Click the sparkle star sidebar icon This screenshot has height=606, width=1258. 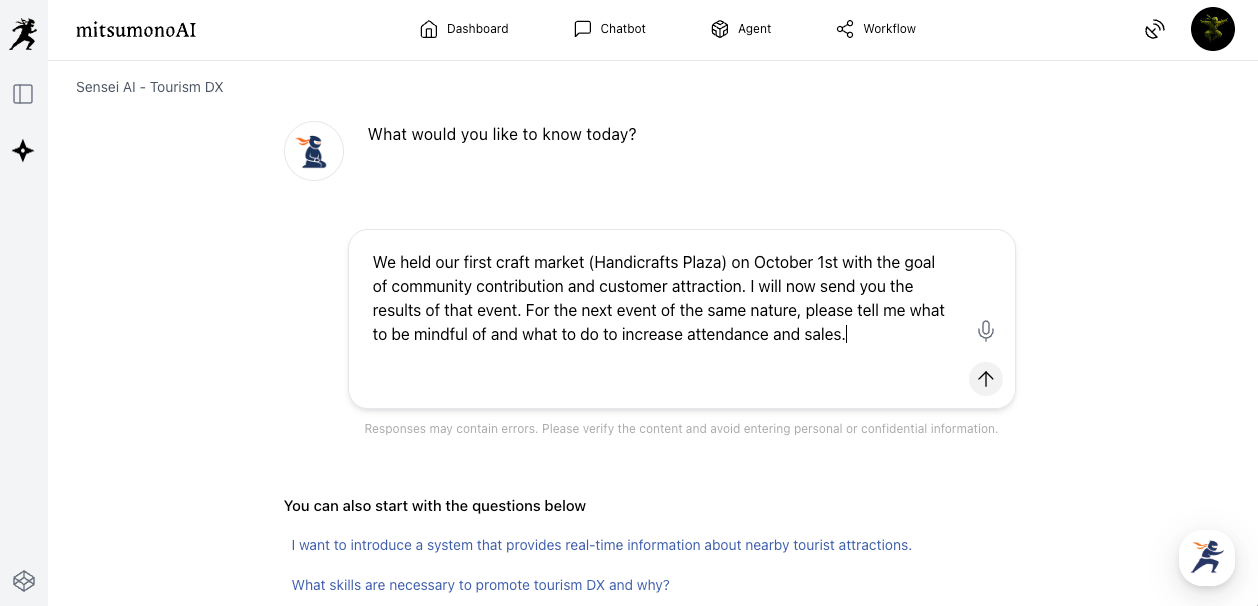[x=23, y=151]
